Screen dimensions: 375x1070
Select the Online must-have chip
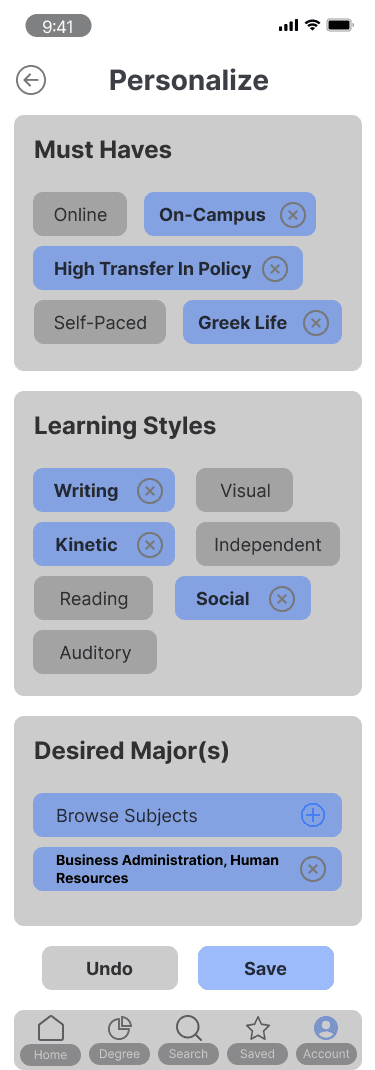pos(80,214)
